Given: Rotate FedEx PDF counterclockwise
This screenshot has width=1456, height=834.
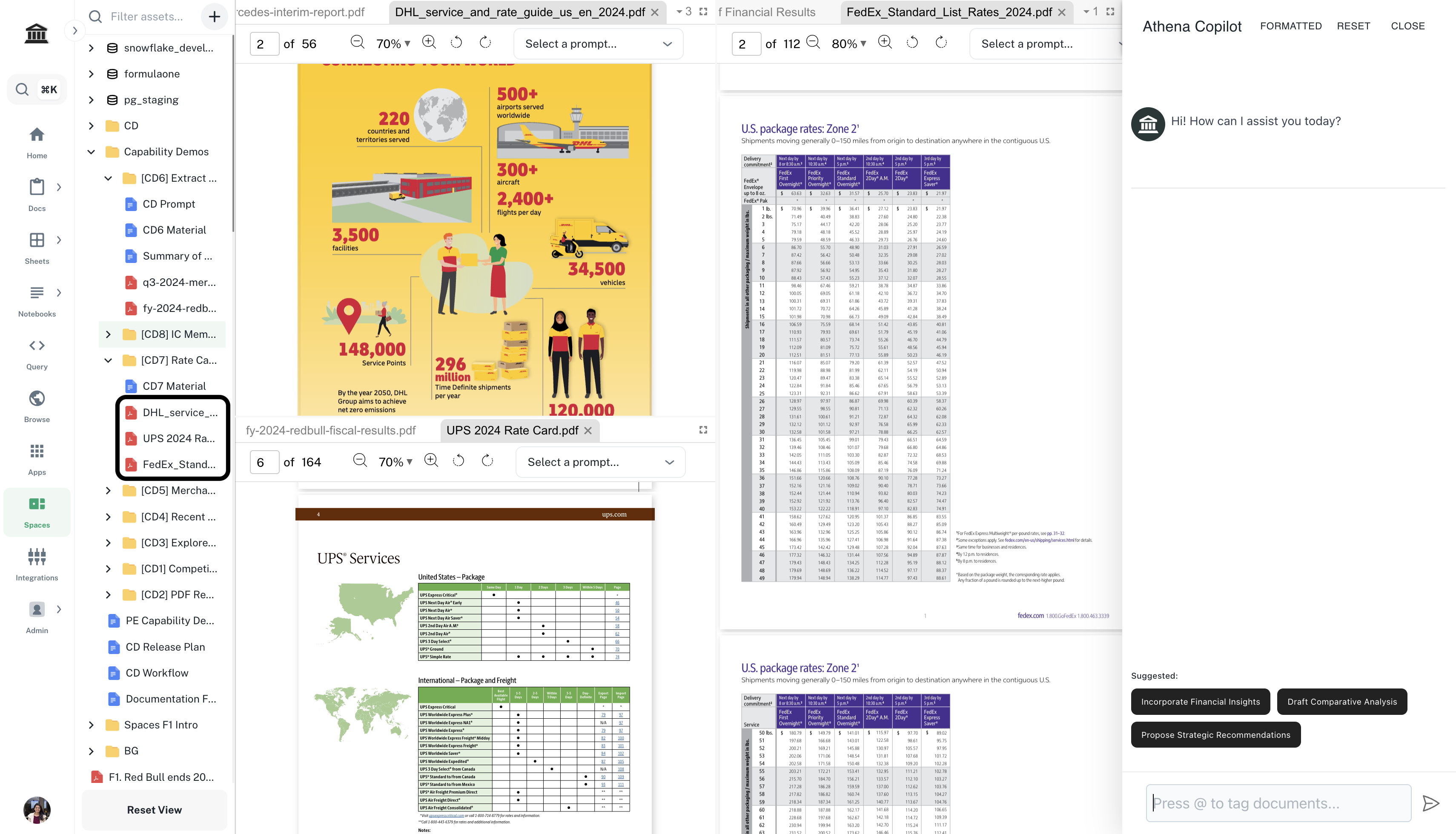Looking at the screenshot, I should tap(912, 43).
